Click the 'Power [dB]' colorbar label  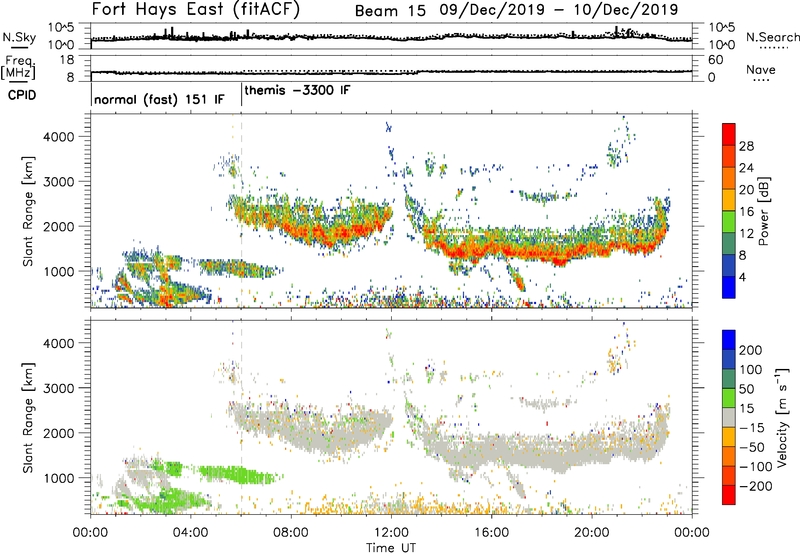click(763, 211)
